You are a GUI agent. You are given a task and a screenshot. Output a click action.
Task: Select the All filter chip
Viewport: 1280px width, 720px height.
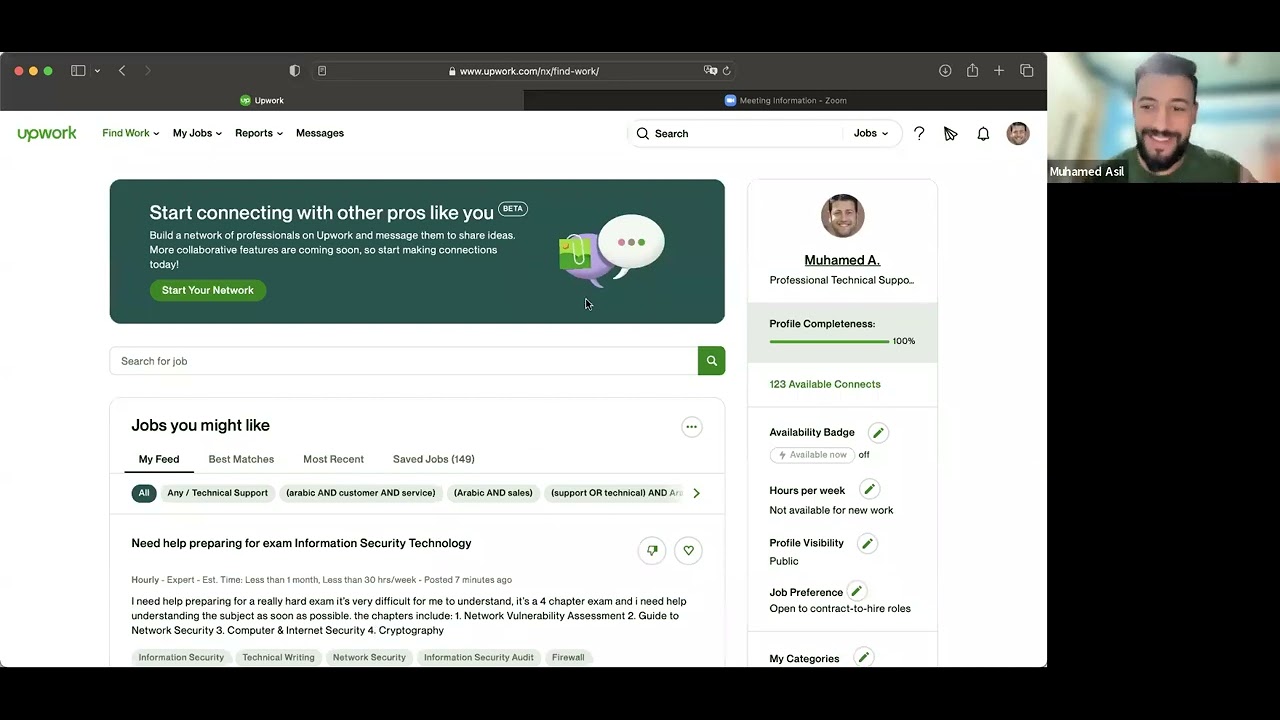(x=144, y=493)
